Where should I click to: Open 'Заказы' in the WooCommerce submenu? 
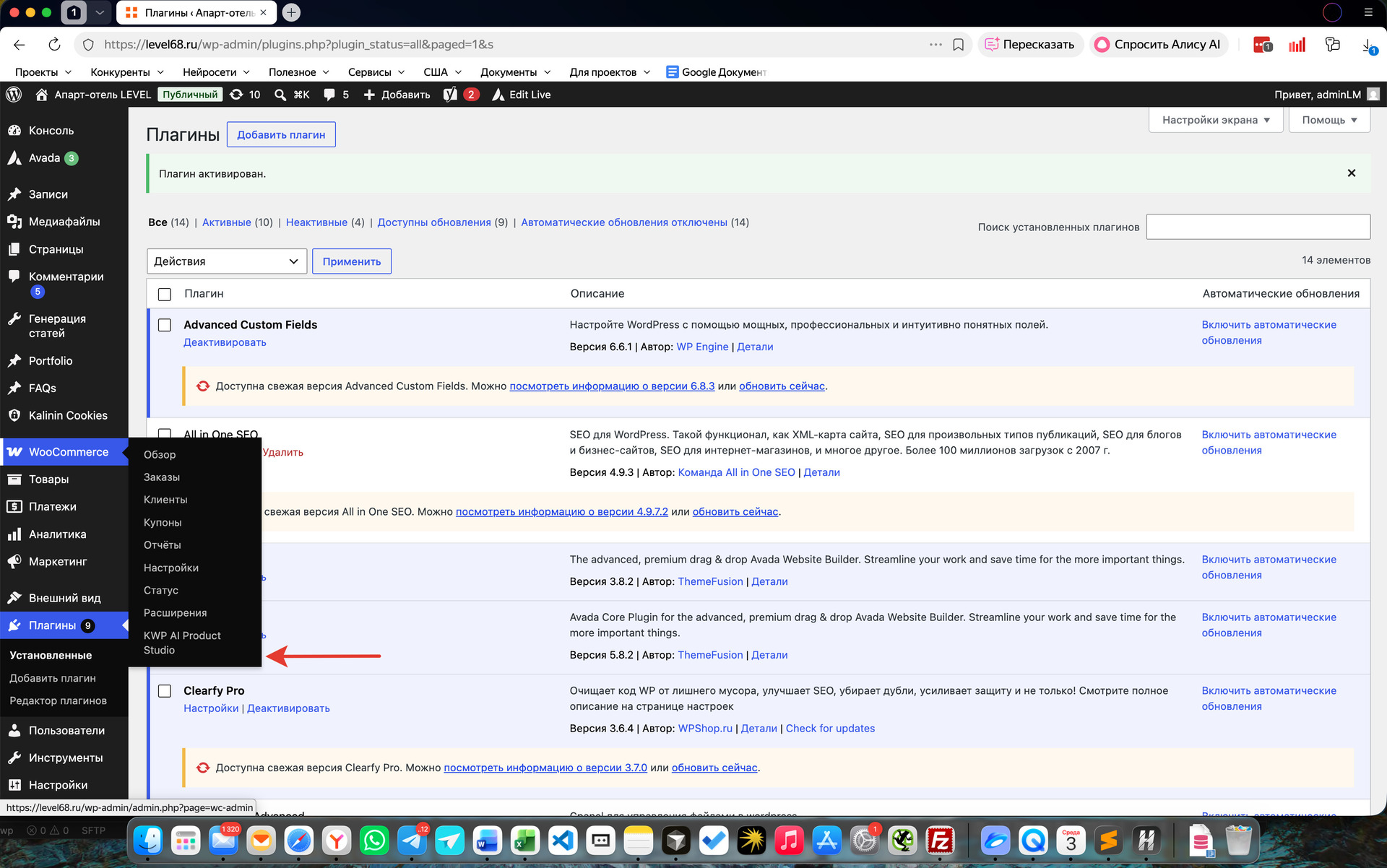162,477
